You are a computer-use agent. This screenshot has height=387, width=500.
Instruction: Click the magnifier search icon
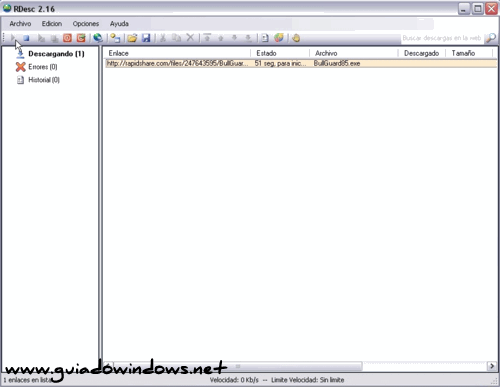(491, 38)
